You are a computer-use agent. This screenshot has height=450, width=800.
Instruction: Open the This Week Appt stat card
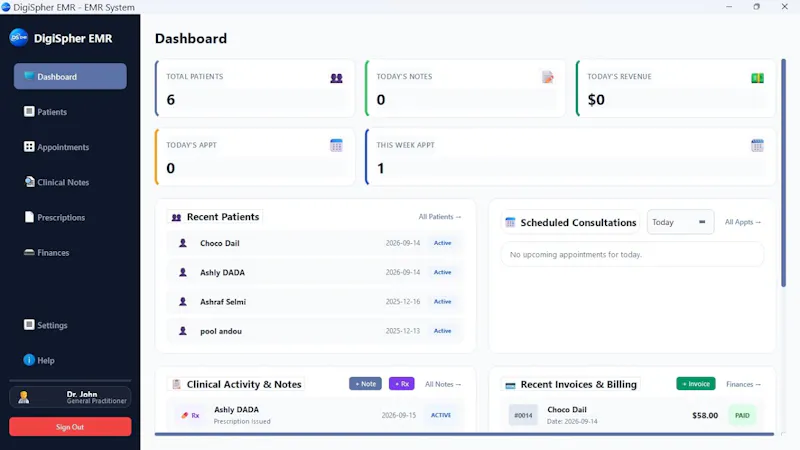click(x=570, y=157)
